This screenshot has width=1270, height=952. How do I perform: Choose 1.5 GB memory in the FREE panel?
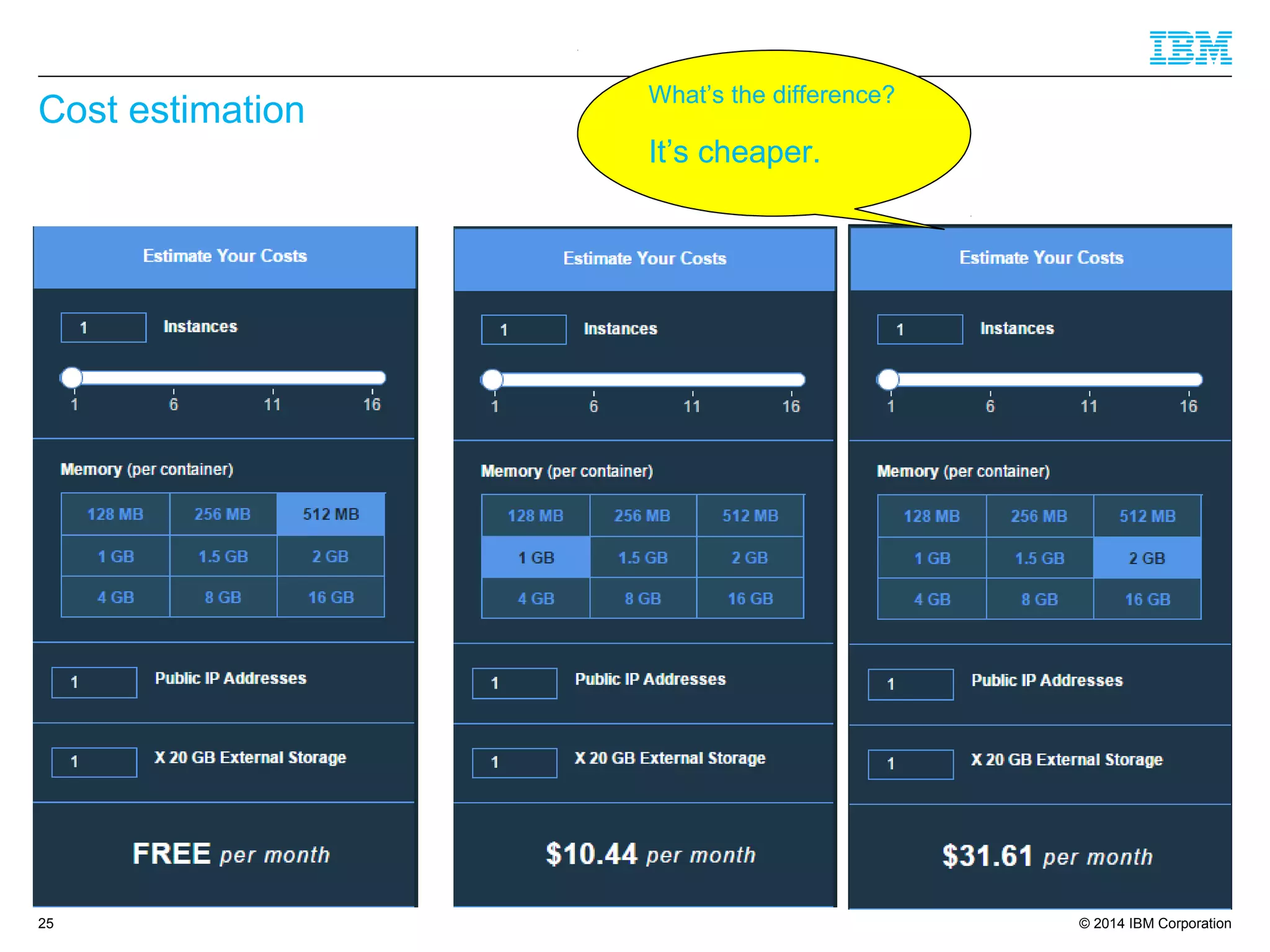click(223, 557)
